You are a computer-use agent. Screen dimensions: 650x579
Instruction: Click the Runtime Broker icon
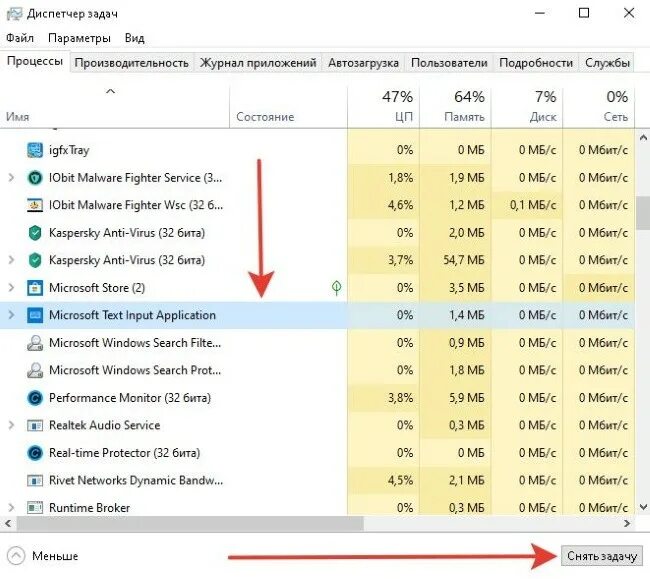pyautogui.click(x=35, y=507)
